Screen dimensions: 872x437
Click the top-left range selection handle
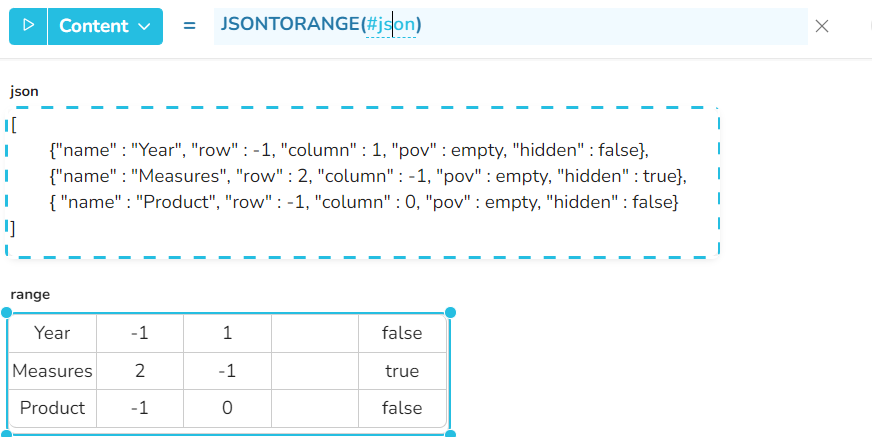[x=8, y=313]
